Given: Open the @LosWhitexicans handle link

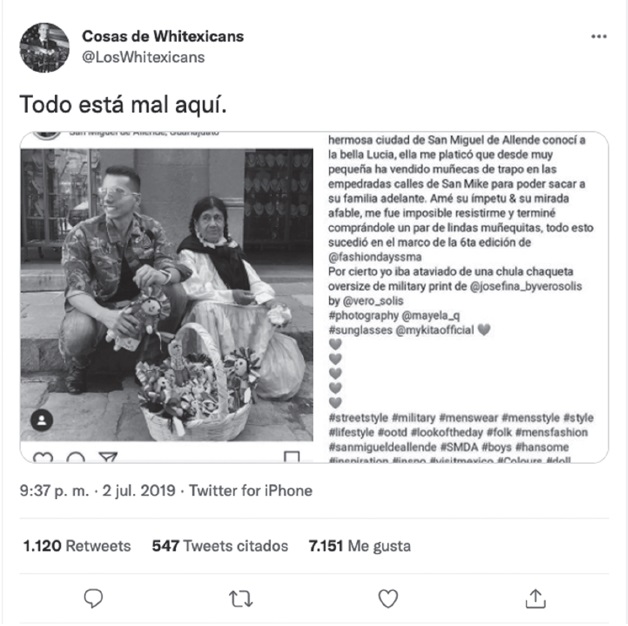Looking at the screenshot, I should [x=143, y=57].
